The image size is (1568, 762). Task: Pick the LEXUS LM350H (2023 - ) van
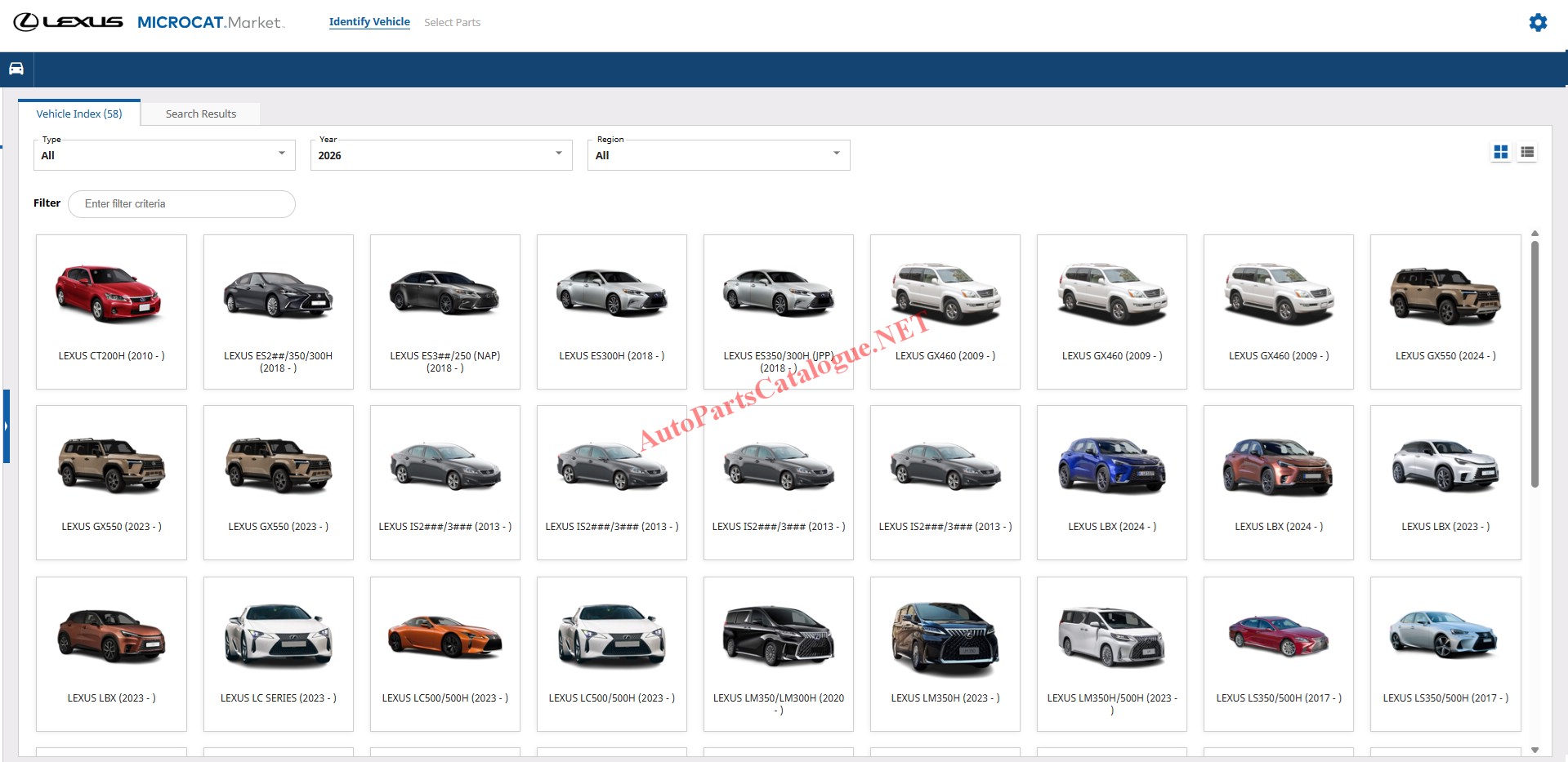tap(945, 653)
